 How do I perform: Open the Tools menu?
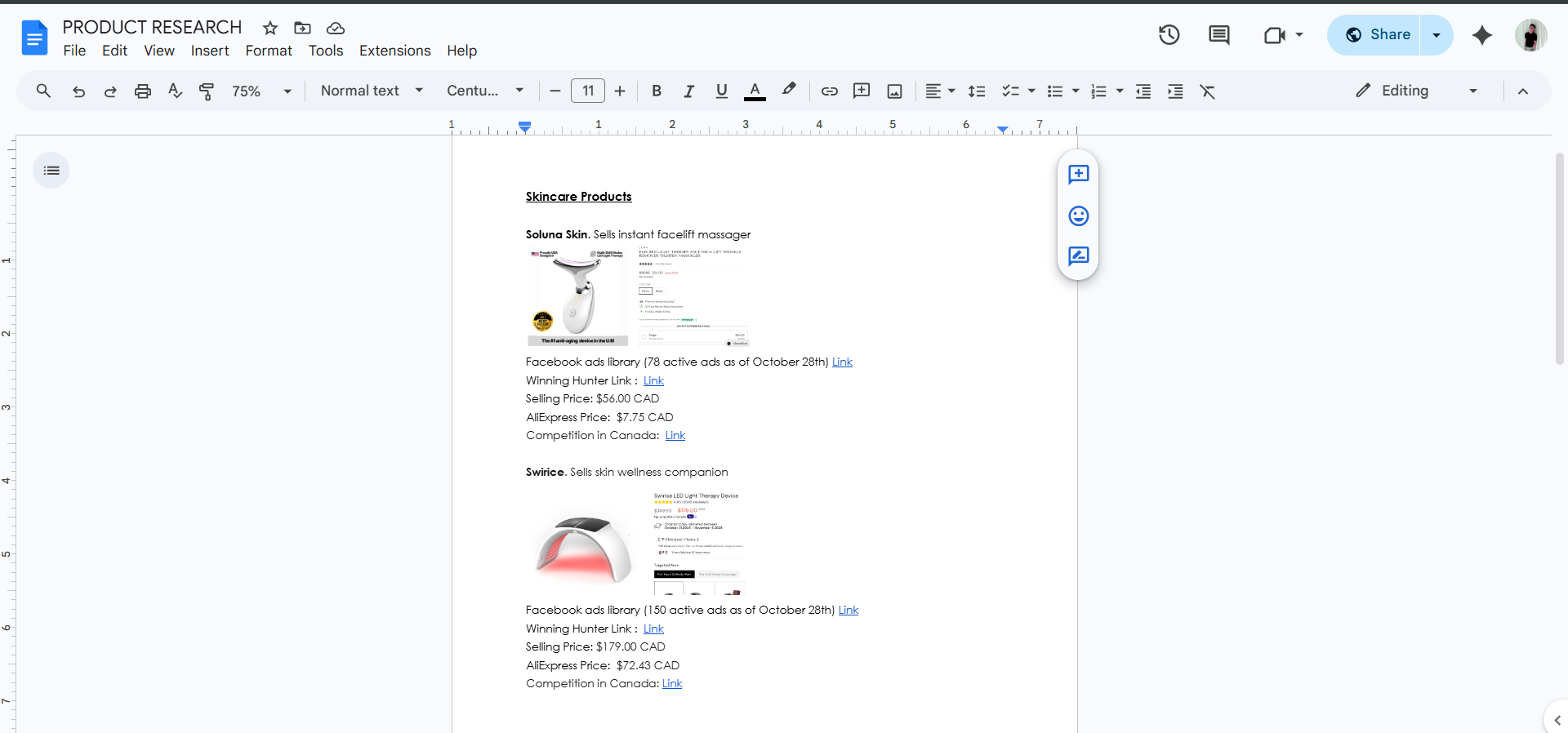[x=326, y=51]
